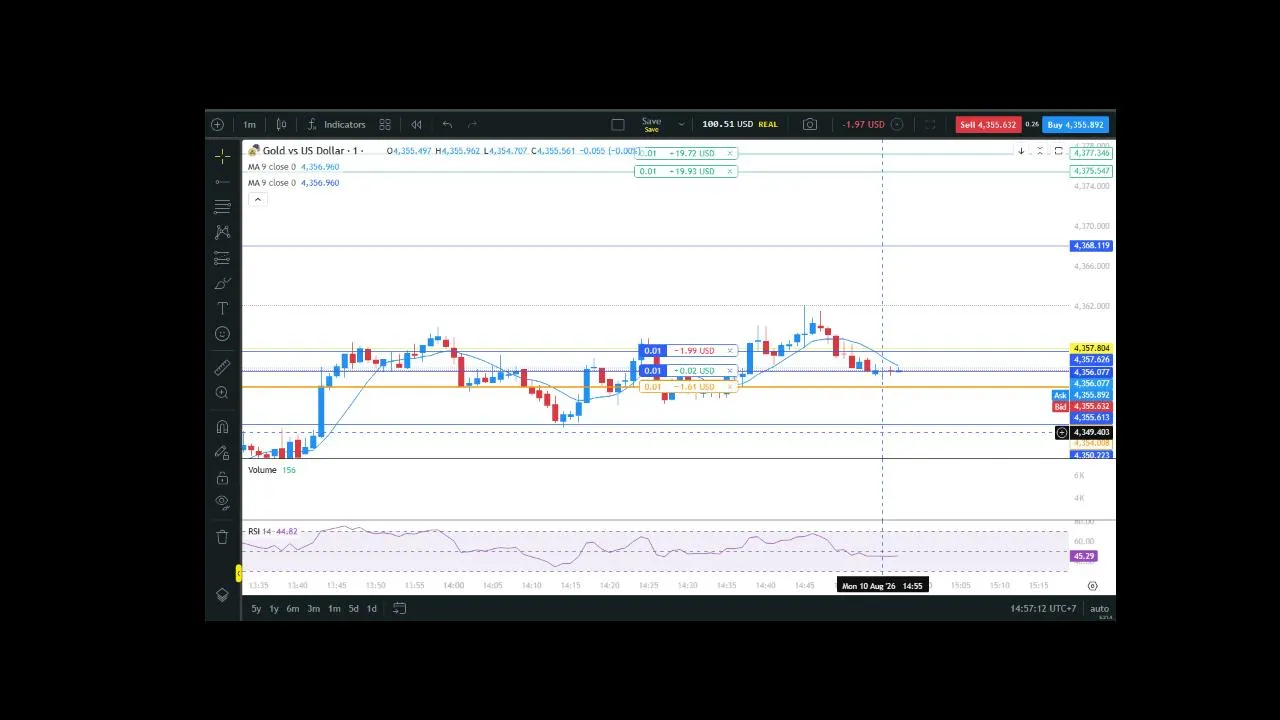This screenshot has height=720, width=1280.
Task: Click the collapse pane icon top right
Action: [x=1040, y=151]
